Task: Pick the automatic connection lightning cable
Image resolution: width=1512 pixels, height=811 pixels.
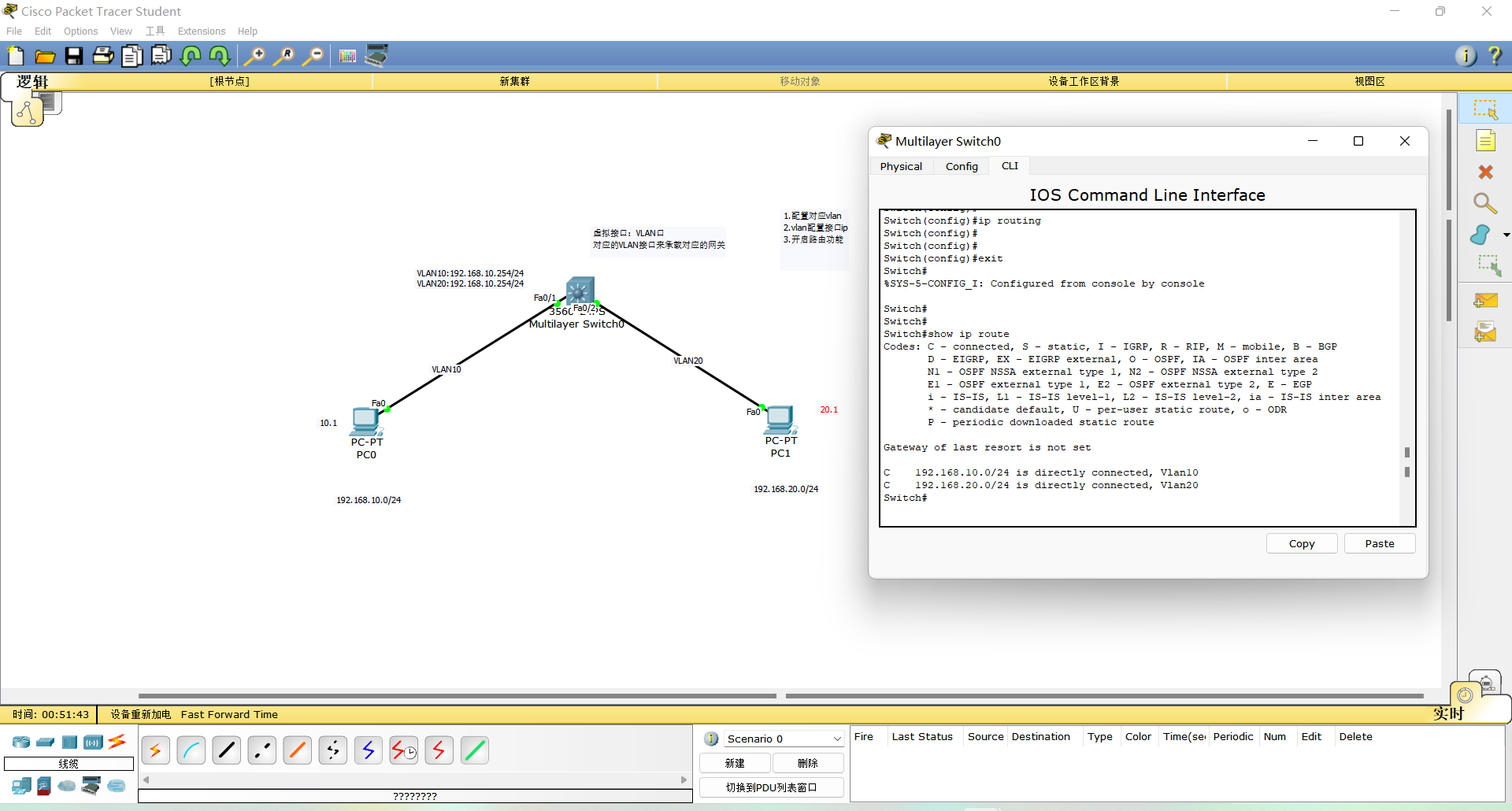Action: coord(155,750)
